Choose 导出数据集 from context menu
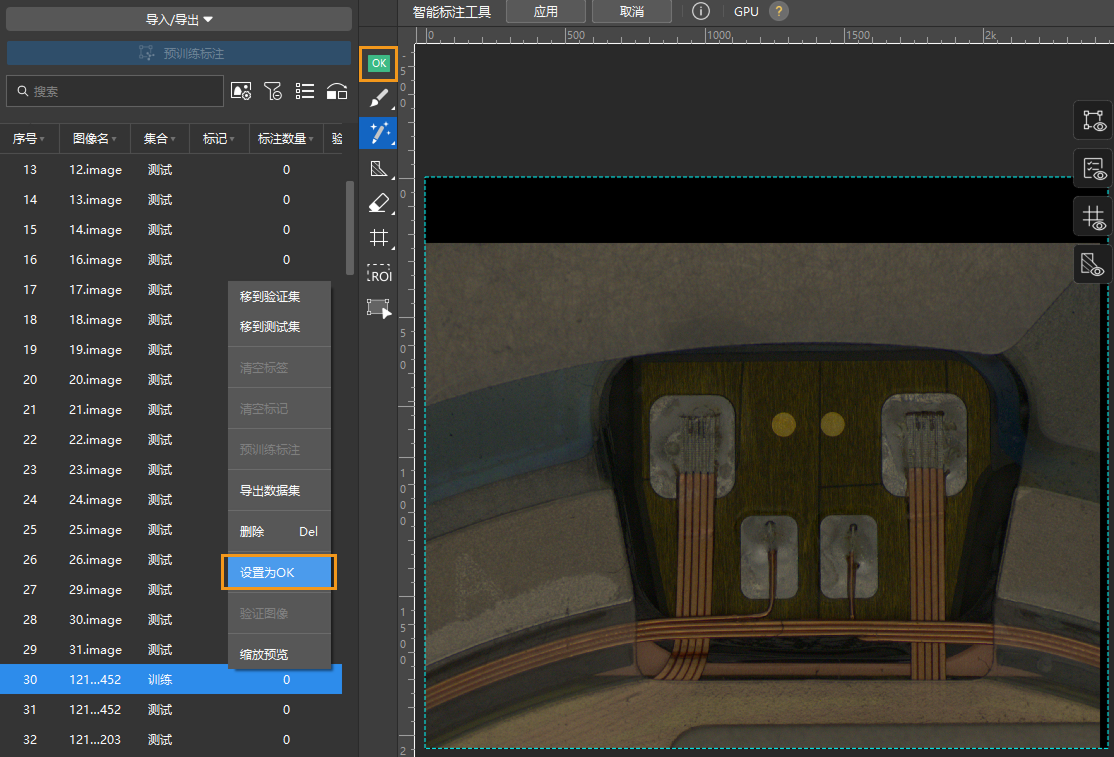This screenshot has height=757, width=1114. [x=279, y=491]
